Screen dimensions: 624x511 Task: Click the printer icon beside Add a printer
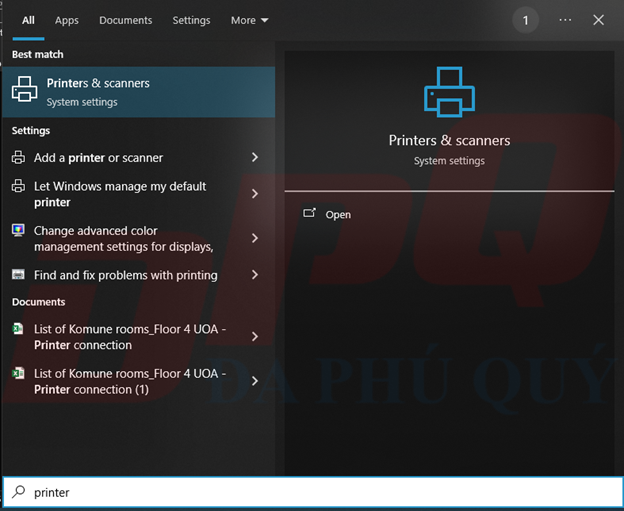18,158
